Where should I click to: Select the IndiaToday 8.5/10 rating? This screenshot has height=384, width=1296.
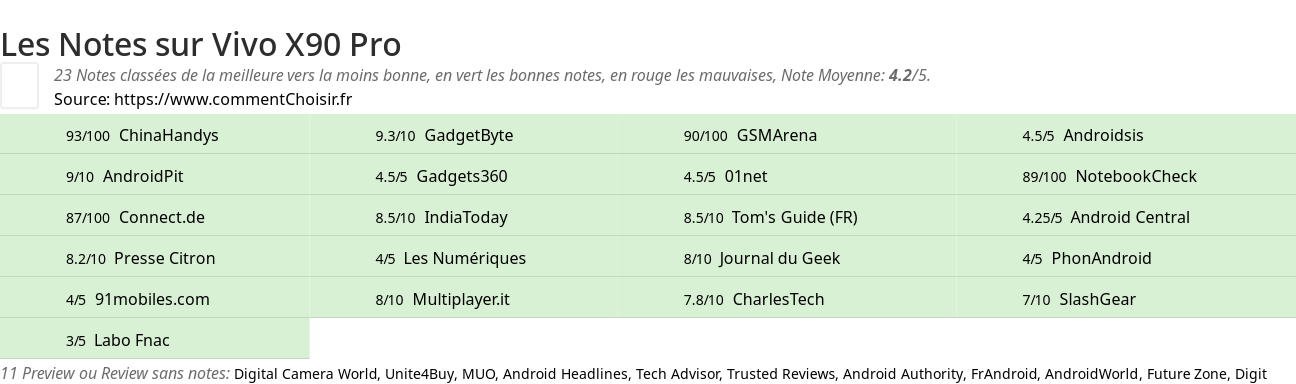point(464,217)
